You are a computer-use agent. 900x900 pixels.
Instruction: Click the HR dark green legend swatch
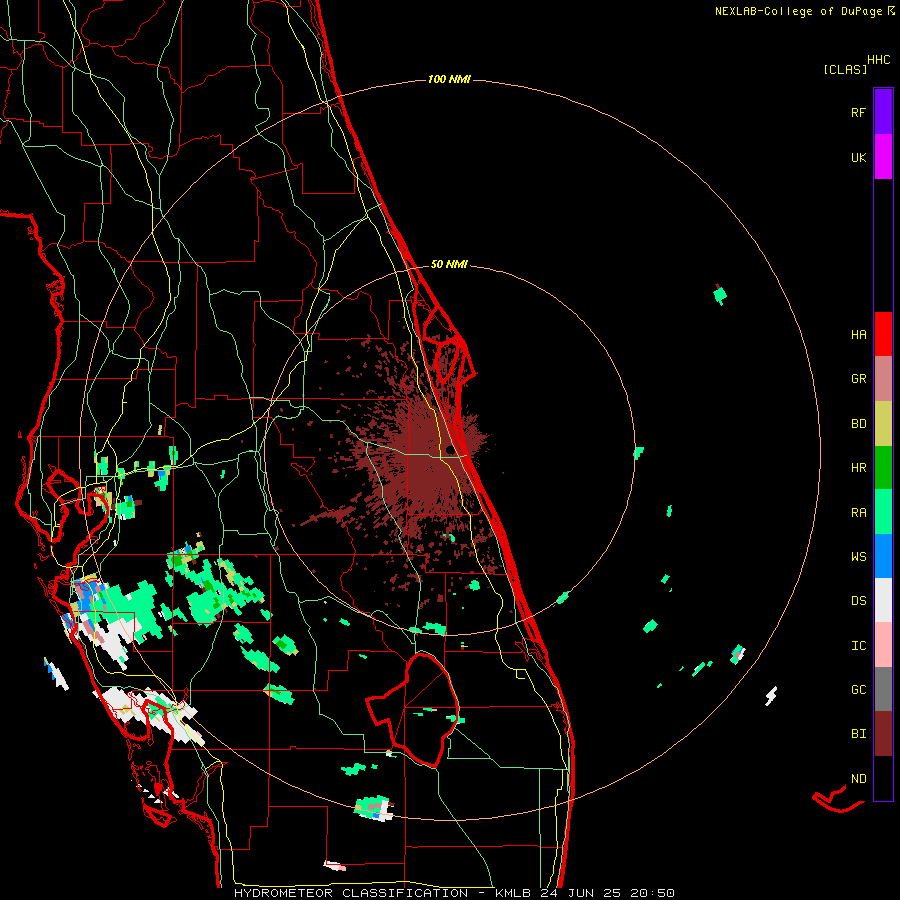pyautogui.click(x=883, y=468)
